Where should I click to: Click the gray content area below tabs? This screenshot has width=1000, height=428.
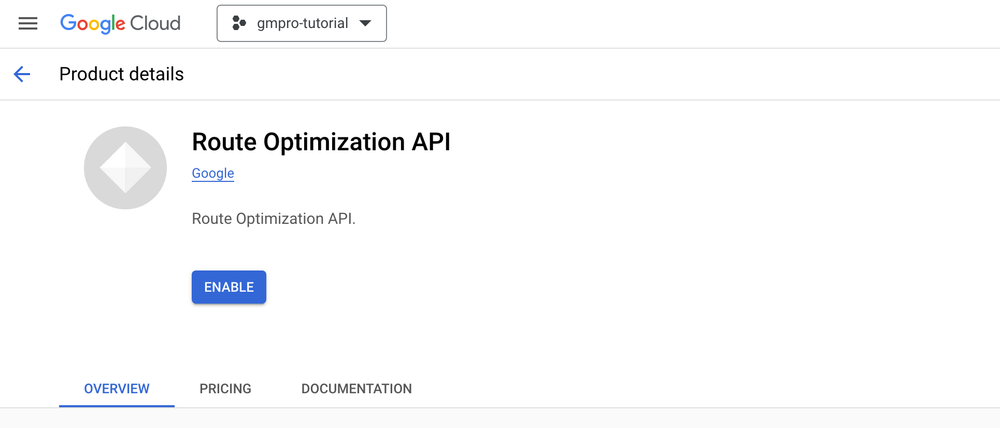[500, 418]
